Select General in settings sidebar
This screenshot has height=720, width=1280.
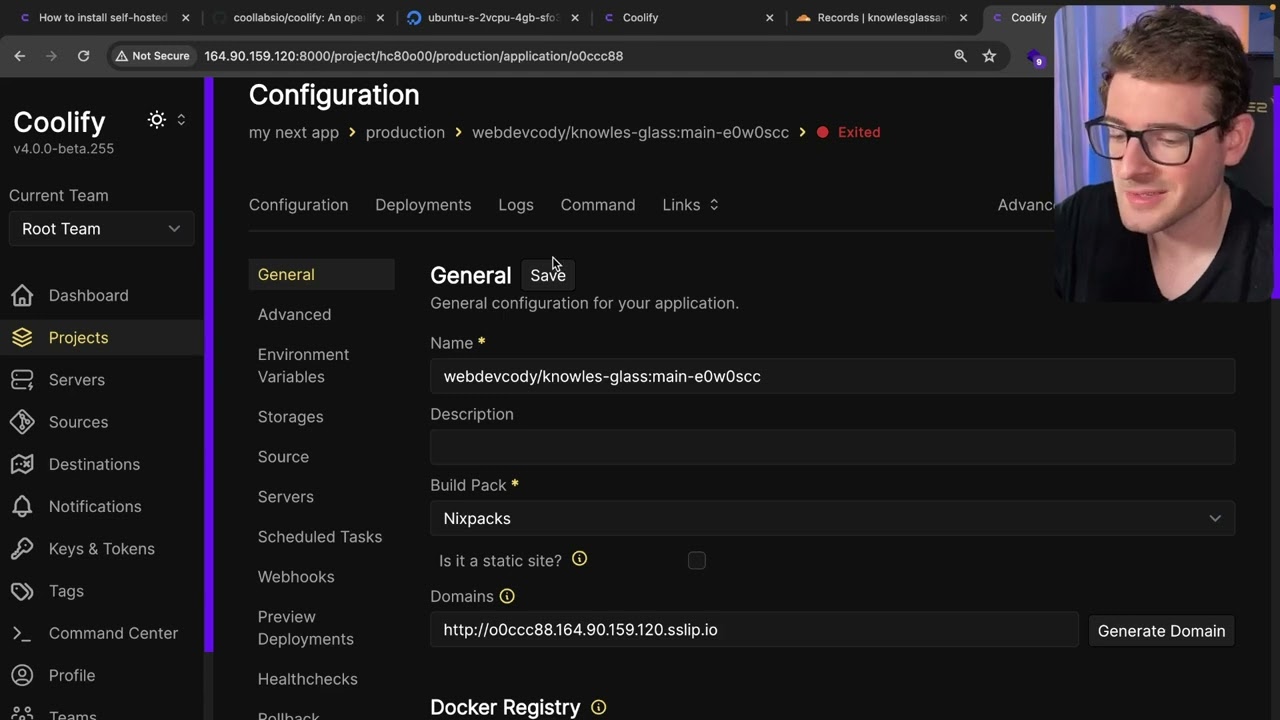point(321,274)
